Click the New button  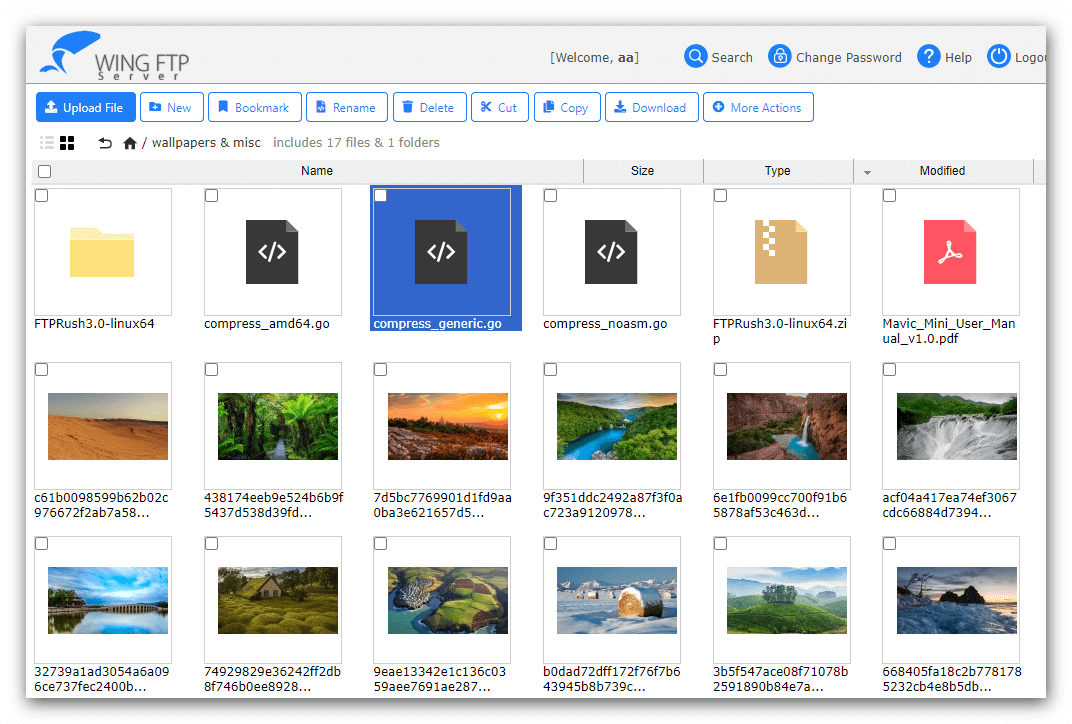click(x=172, y=107)
